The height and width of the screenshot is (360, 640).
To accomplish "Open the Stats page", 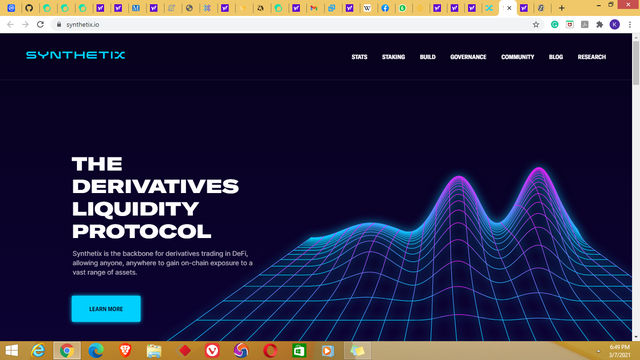I will (x=360, y=57).
